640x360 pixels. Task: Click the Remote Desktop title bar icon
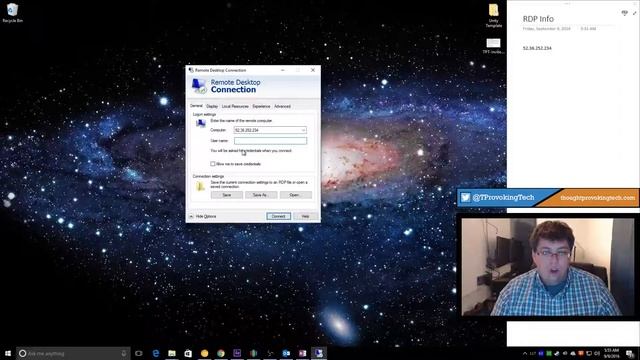click(x=191, y=70)
